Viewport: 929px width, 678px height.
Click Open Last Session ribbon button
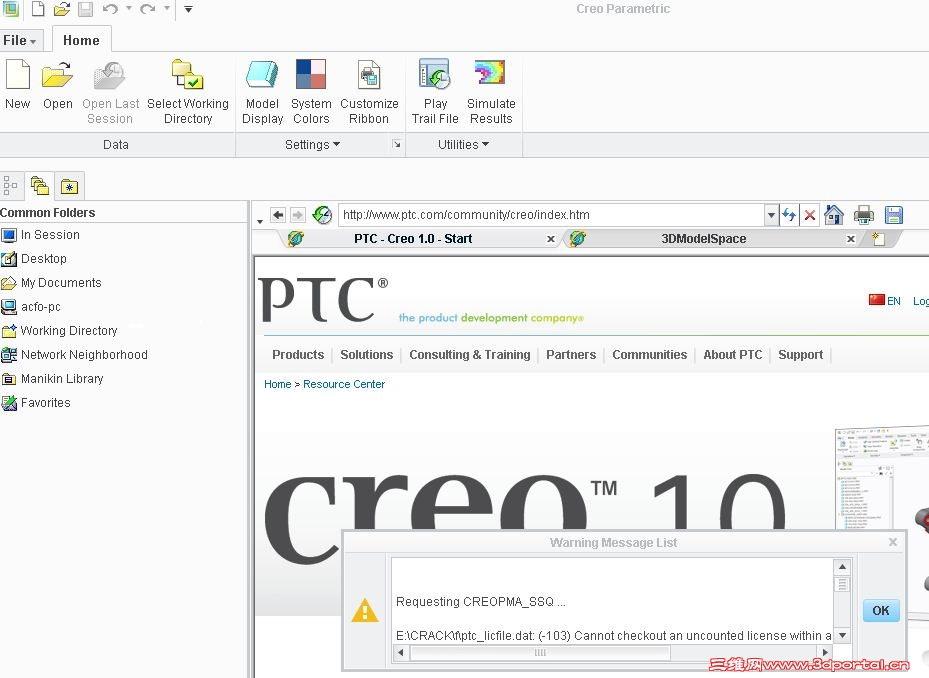tap(110, 92)
